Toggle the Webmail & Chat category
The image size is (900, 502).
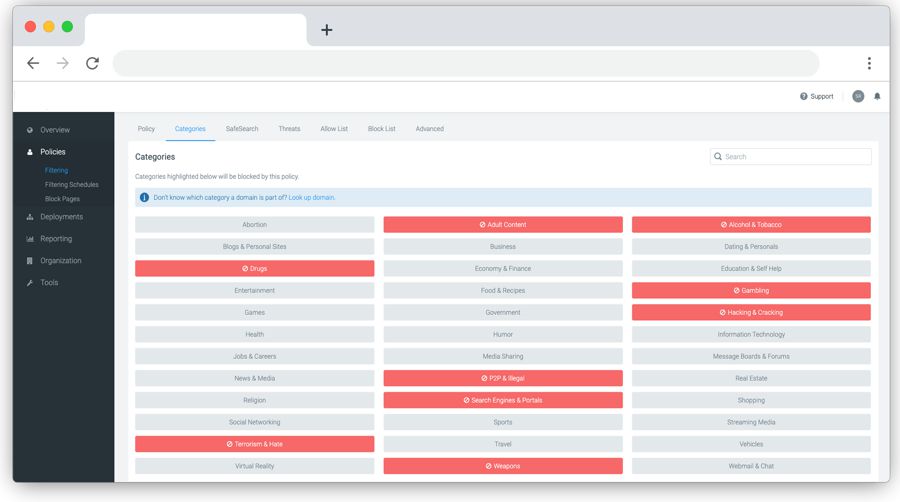pyautogui.click(x=751, y=466)
